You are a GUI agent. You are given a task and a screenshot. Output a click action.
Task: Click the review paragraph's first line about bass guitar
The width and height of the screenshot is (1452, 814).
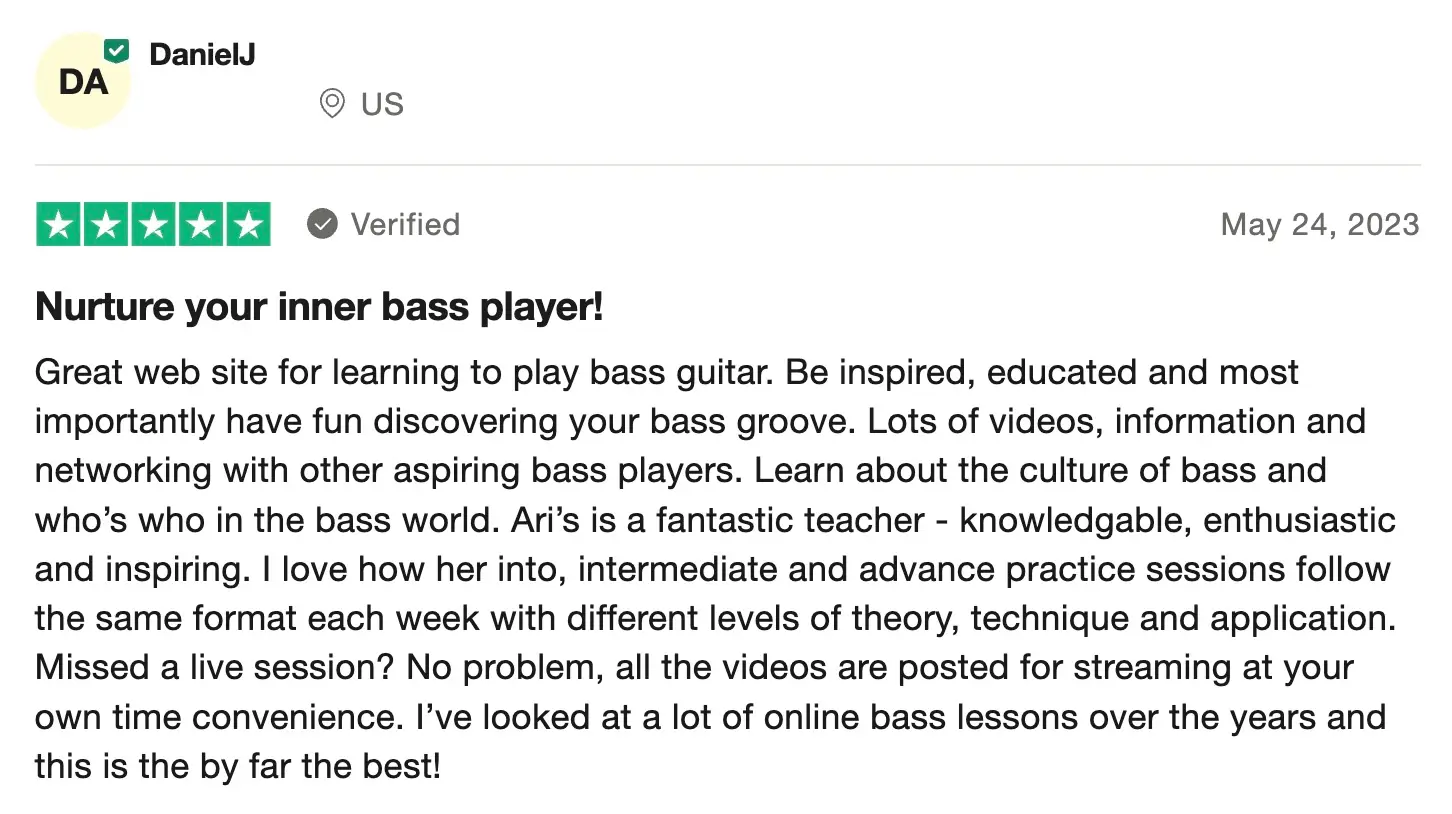point(666,372)
